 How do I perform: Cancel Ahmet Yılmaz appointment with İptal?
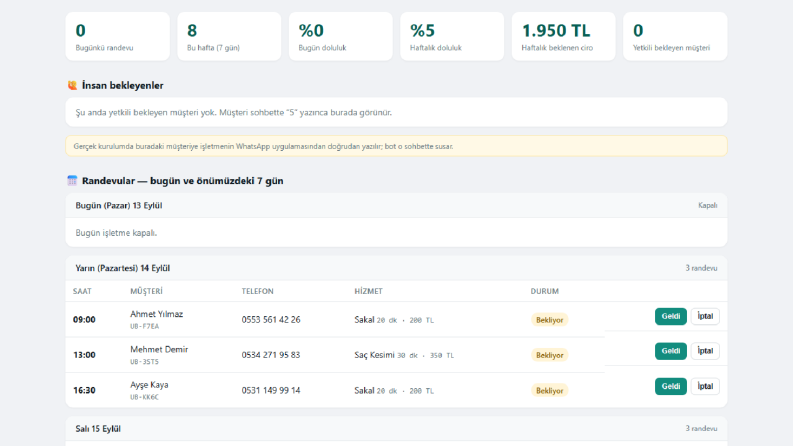tap(705, 316)
